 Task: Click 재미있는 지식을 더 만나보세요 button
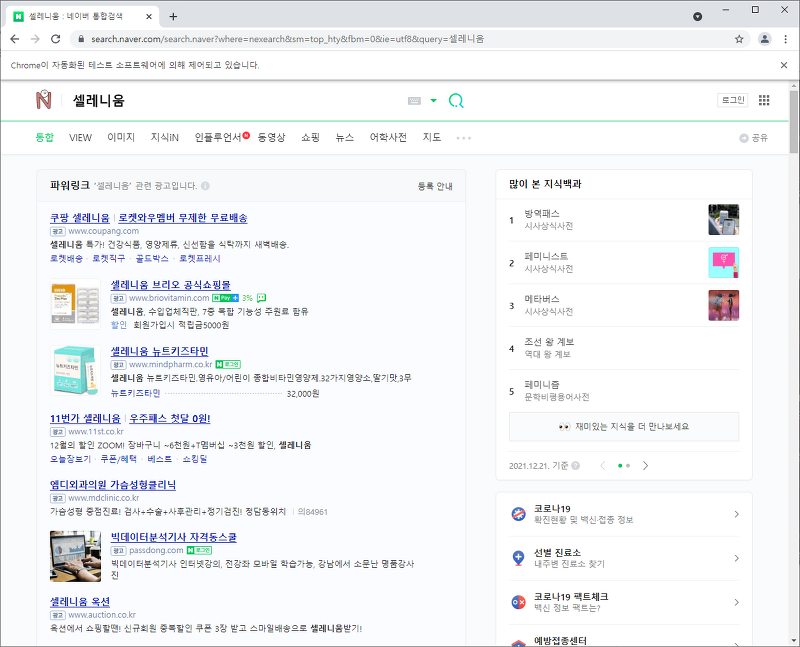click(623, 427)
